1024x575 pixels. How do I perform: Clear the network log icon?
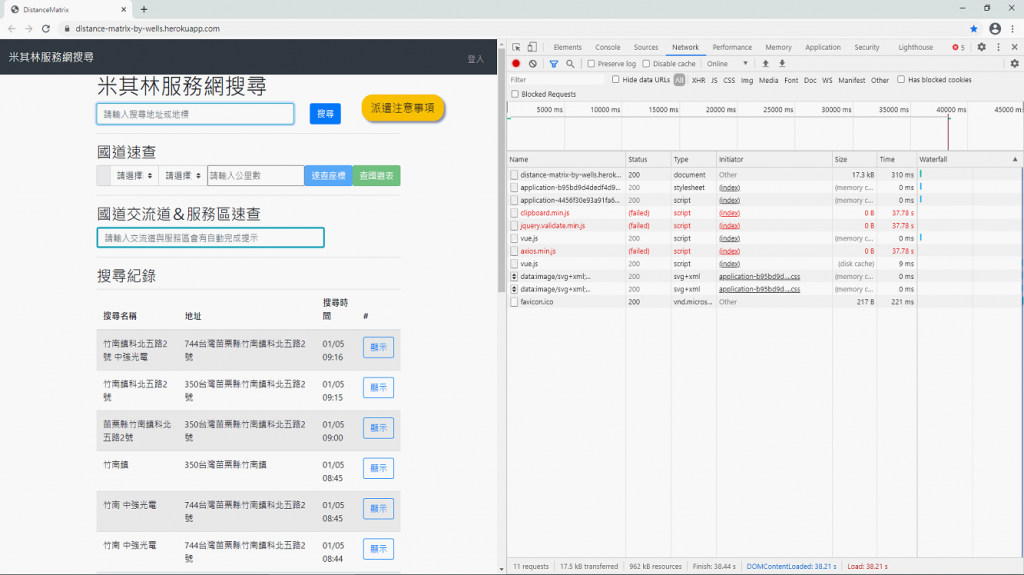click(533, 63)
